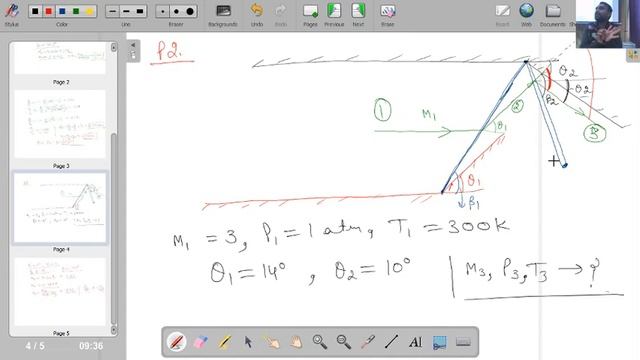This screenshot has width=640, height=360.
Task: Choose the large eraser size
Action: click(x=190, y=11)
